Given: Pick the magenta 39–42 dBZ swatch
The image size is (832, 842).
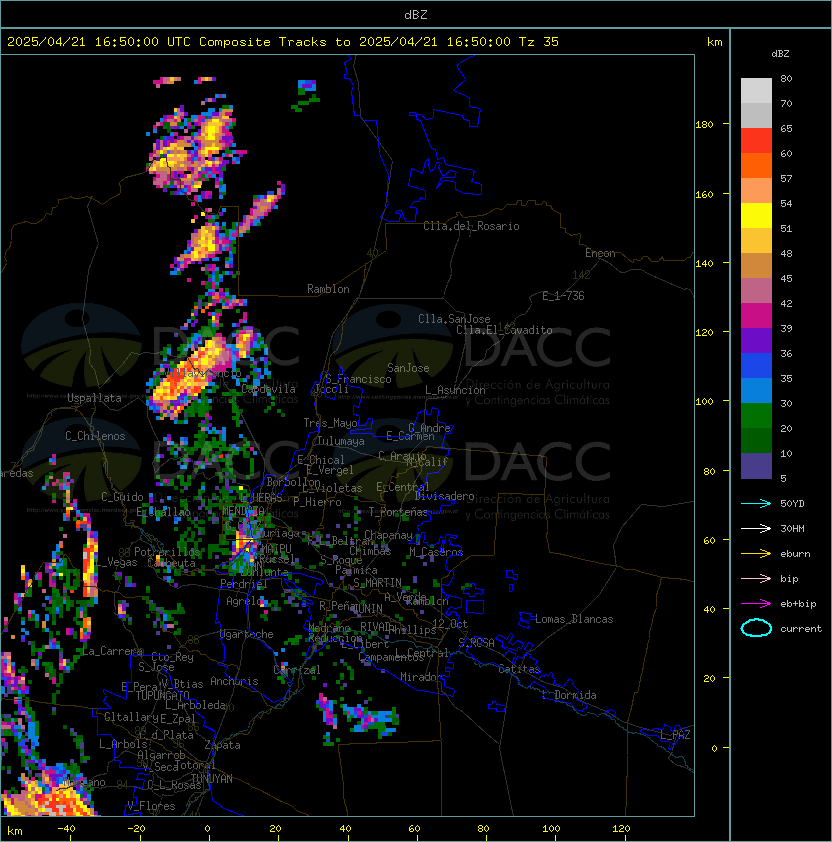Looking at the screenshot, I should [756, 315].
